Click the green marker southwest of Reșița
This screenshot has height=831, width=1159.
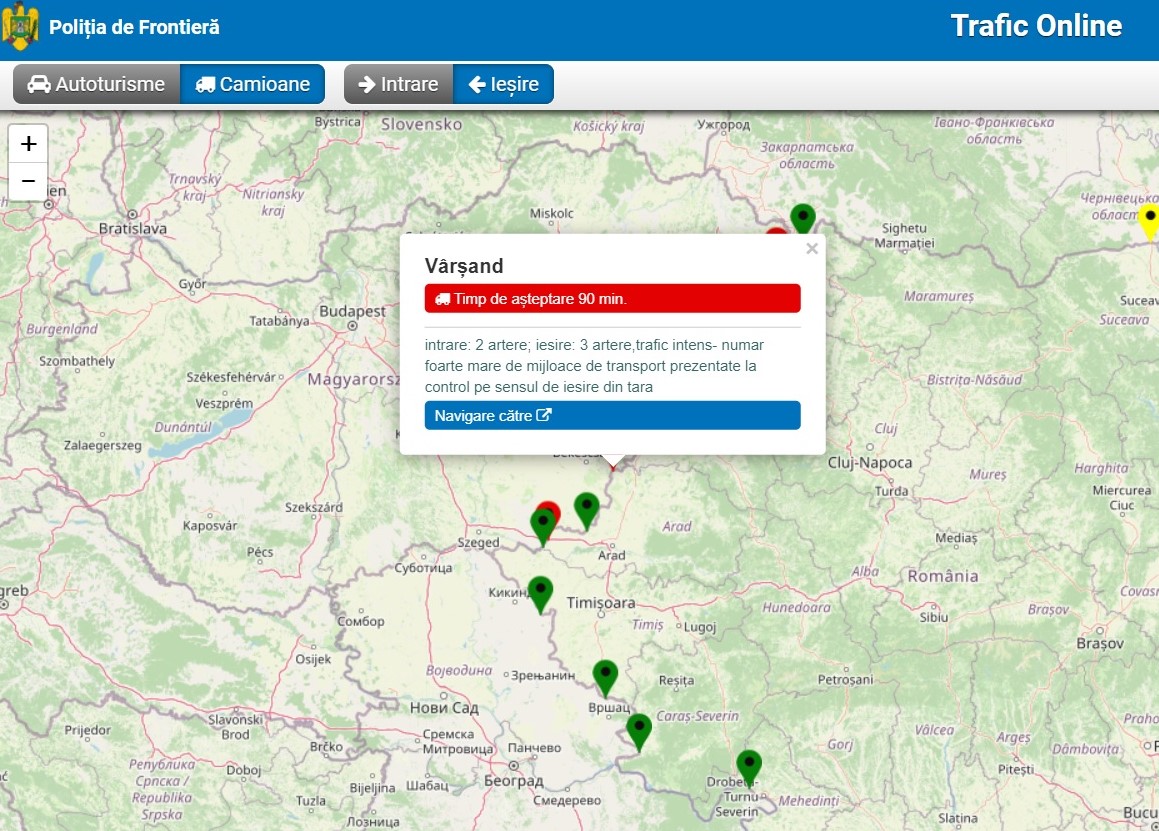pos(639,730)
